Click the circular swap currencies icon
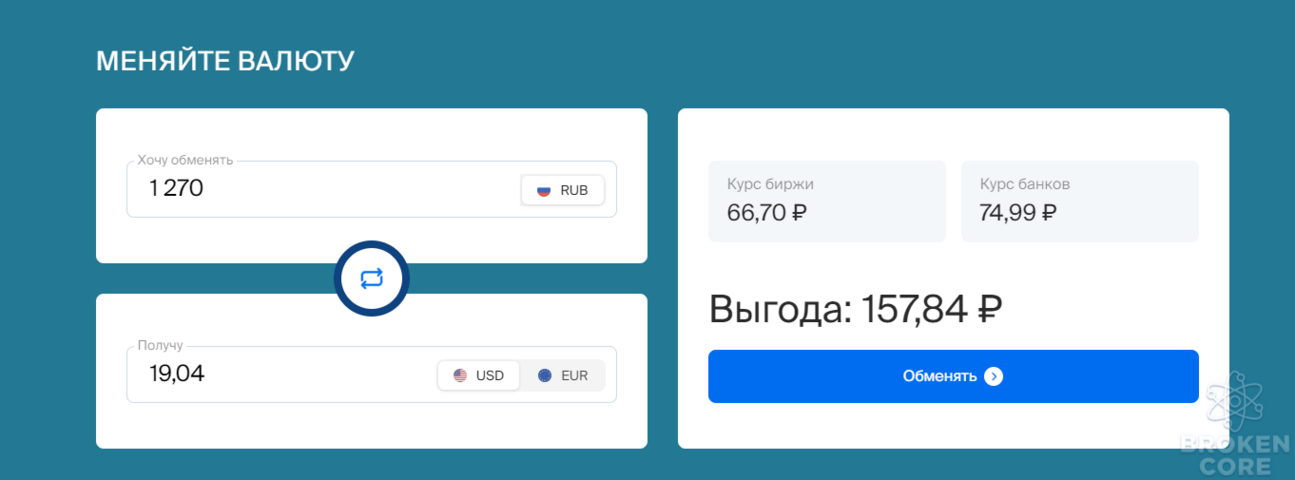 tap(372, 279)
